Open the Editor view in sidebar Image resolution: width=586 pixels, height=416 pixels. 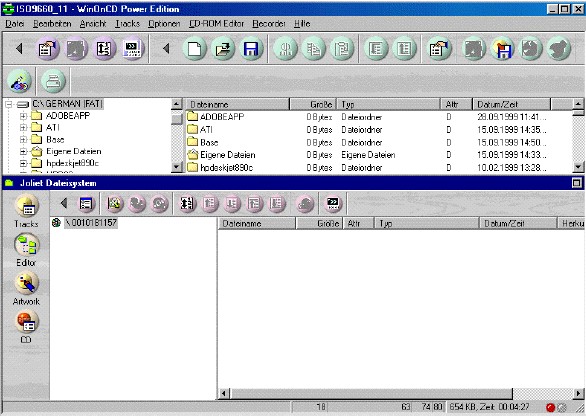(x=26, y=250)
